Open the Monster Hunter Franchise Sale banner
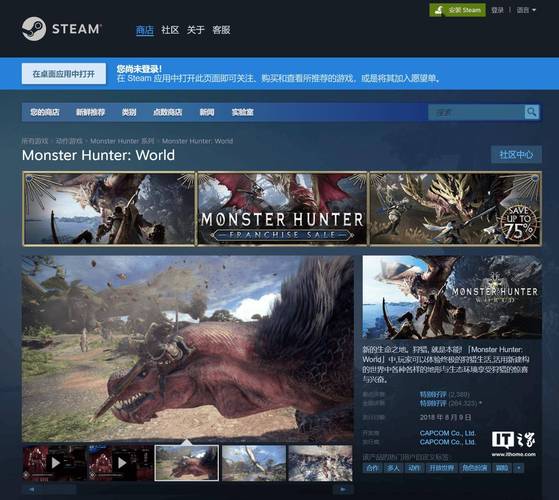Image resolution: width=559 pixels, height=500 pixels. 282,209
